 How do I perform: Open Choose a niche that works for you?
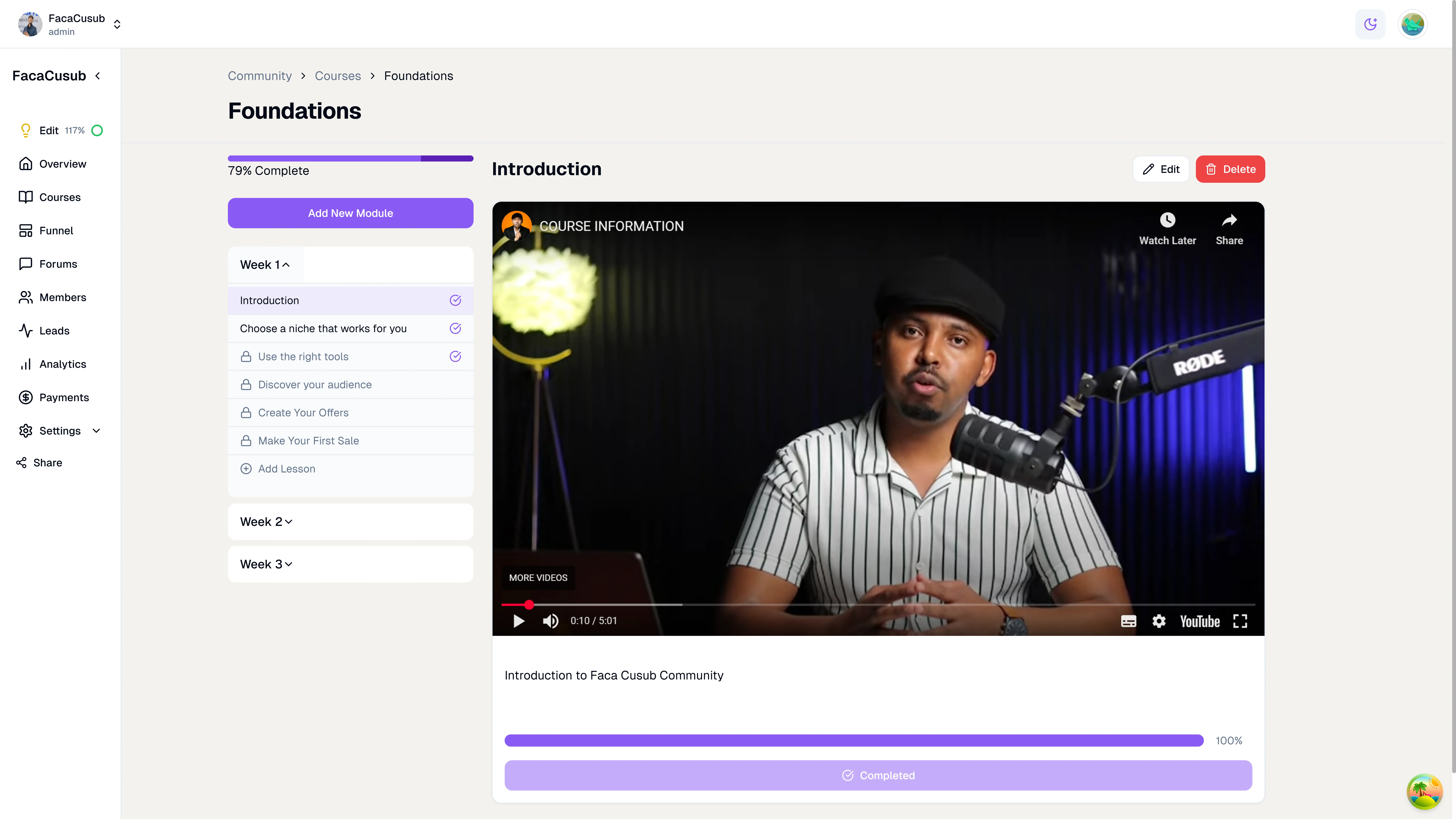point(350,328)
